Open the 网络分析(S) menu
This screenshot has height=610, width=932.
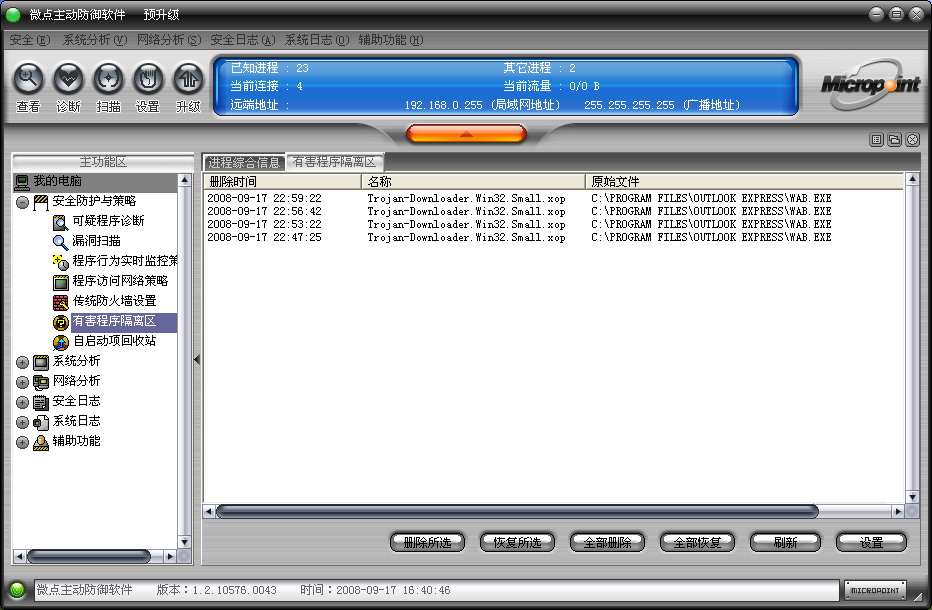pyautogui.click(x=169, y=40)
